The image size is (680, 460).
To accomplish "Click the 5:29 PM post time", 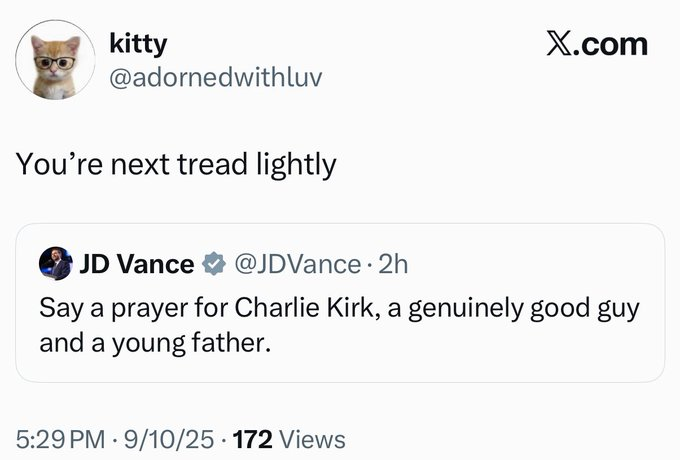I will coord(60,440).
